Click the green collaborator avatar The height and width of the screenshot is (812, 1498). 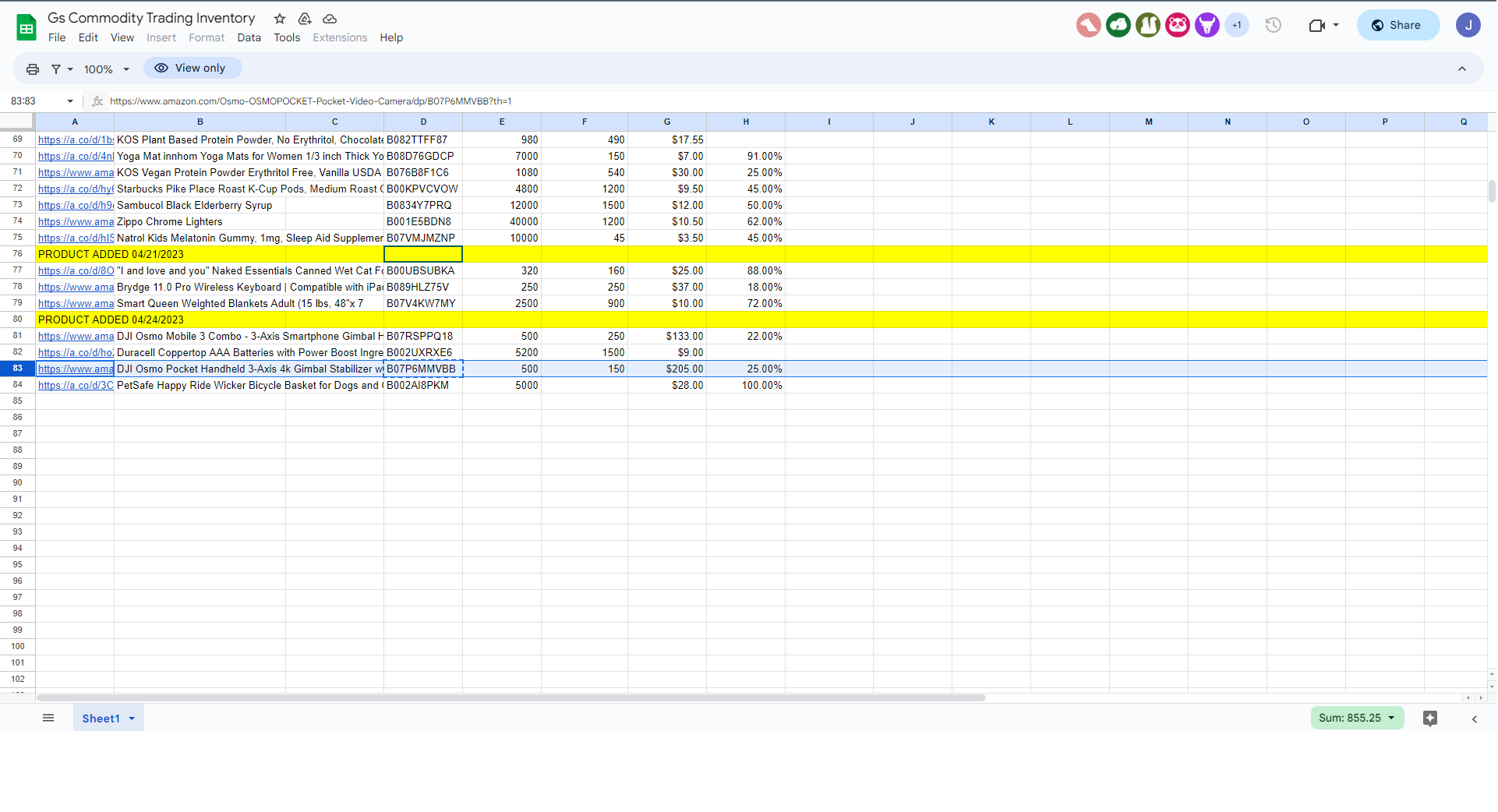click(x=1118, y=26)
